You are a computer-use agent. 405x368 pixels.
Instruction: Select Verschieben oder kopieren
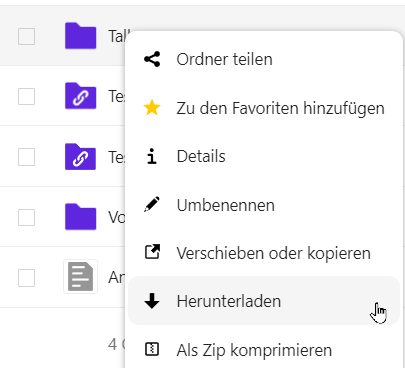[x=264, y=253]
